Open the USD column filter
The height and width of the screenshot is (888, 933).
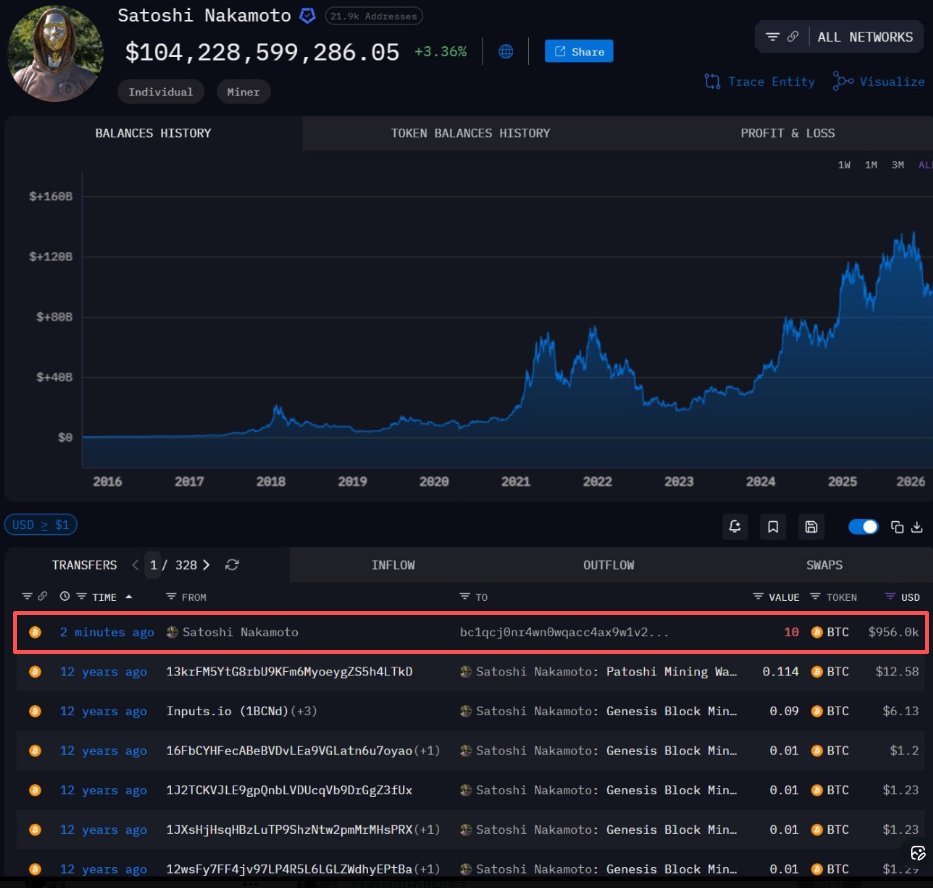click(x=890, y=596)
